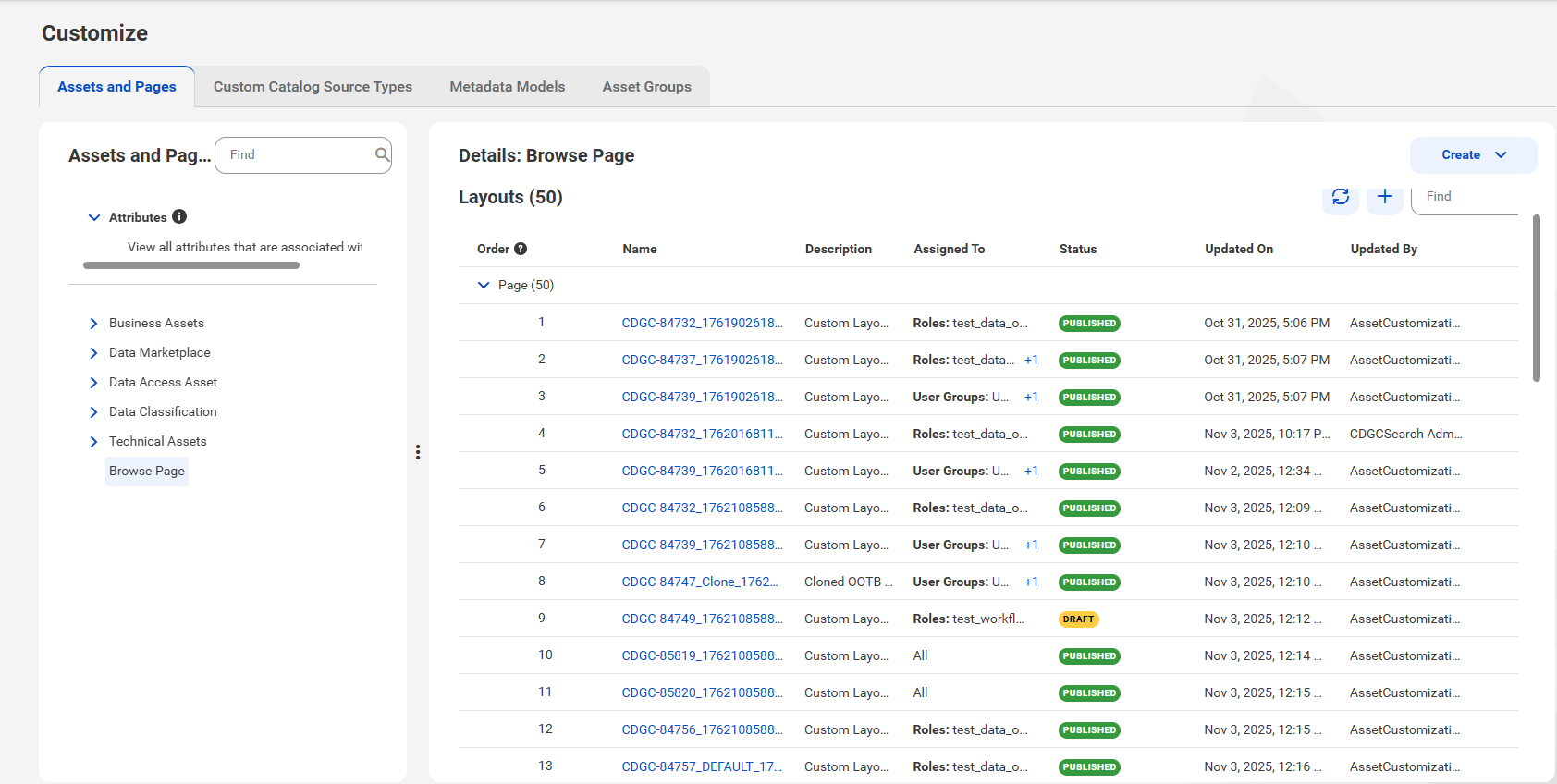
Task: Click the Business Assets tree label
Action: (x=156, y=324)
